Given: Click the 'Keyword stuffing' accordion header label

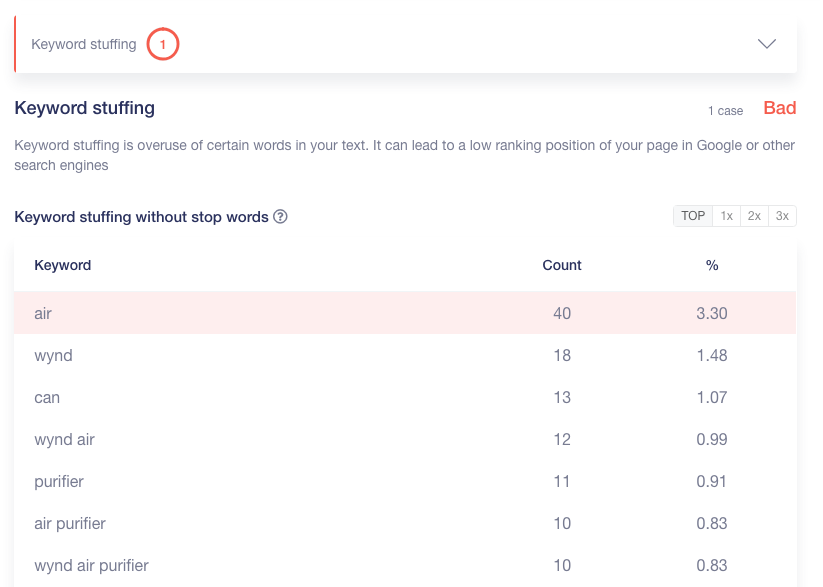Looking at the screenshot, I should tap(84, 45).
